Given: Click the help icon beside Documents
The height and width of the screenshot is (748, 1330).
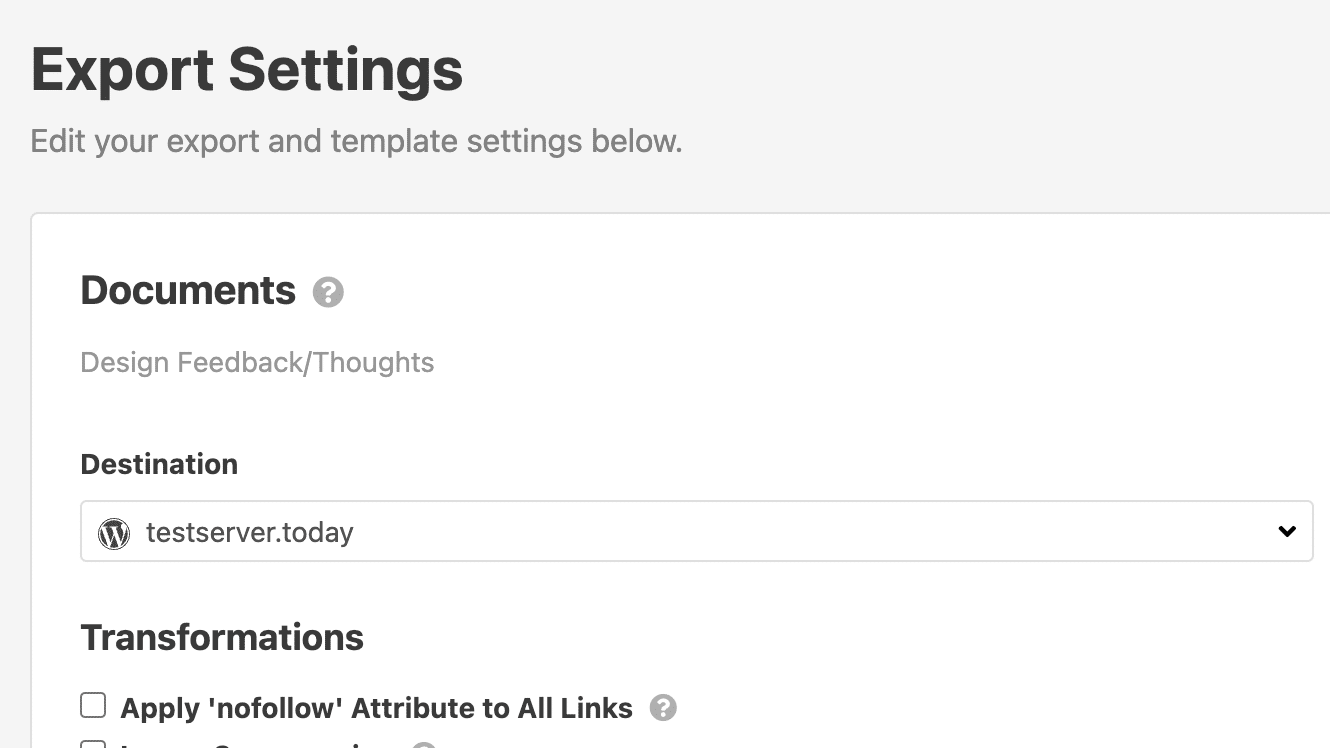Looking at the screenshot, I should 328,293.
